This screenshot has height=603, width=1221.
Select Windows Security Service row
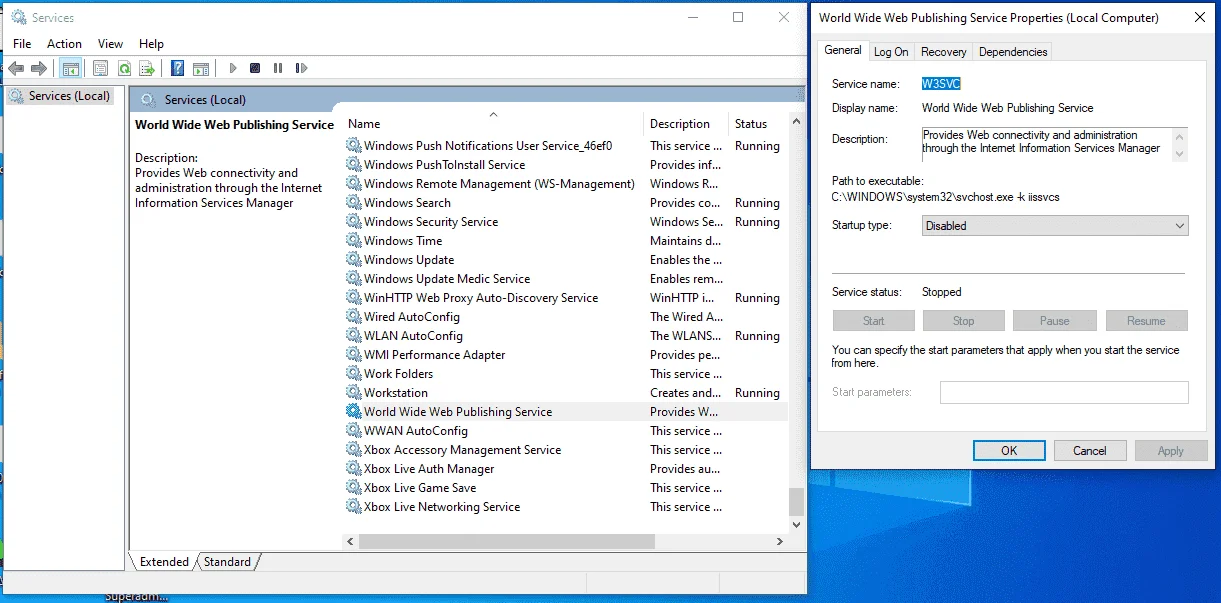566,222
